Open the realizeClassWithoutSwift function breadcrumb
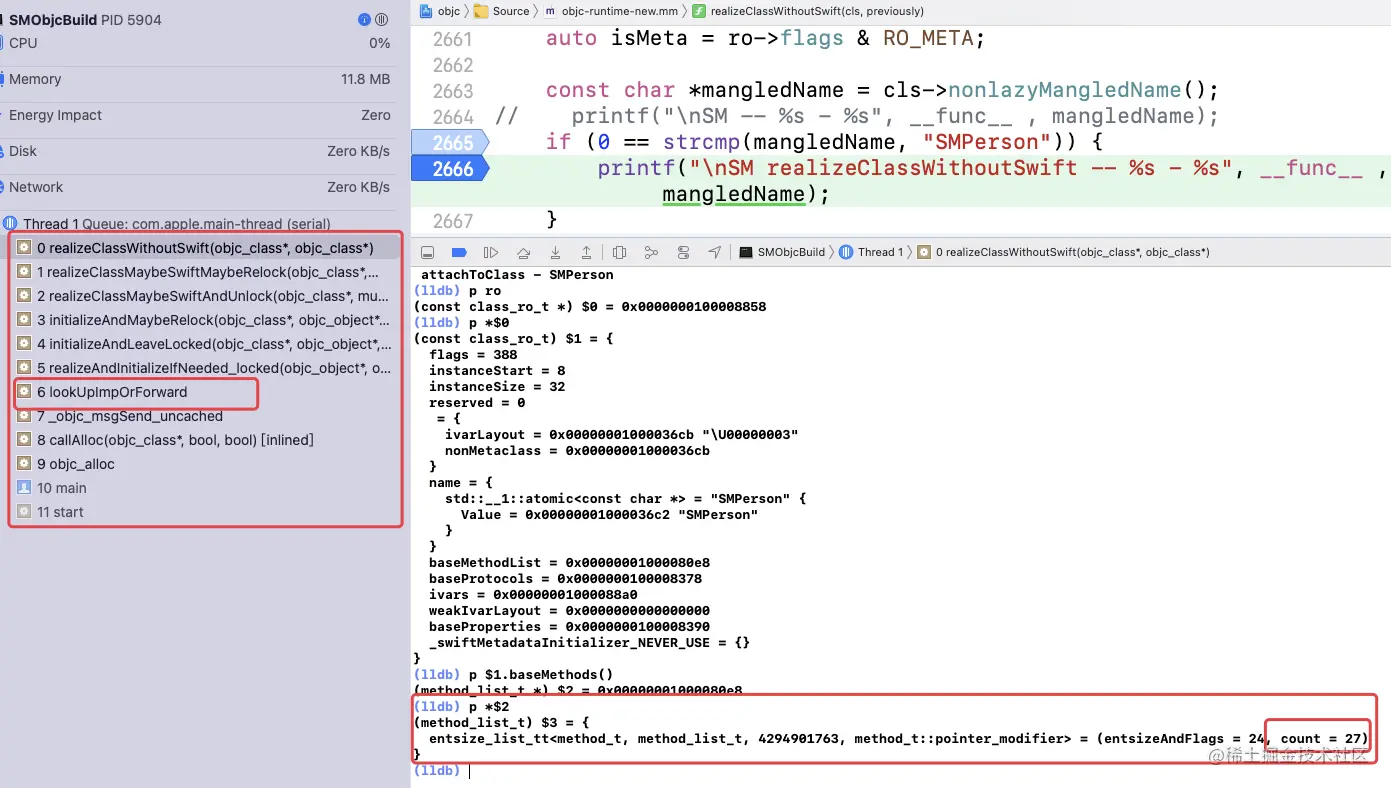The width and height of the screenshot is (1391, 788). click(x=808, y=11)
